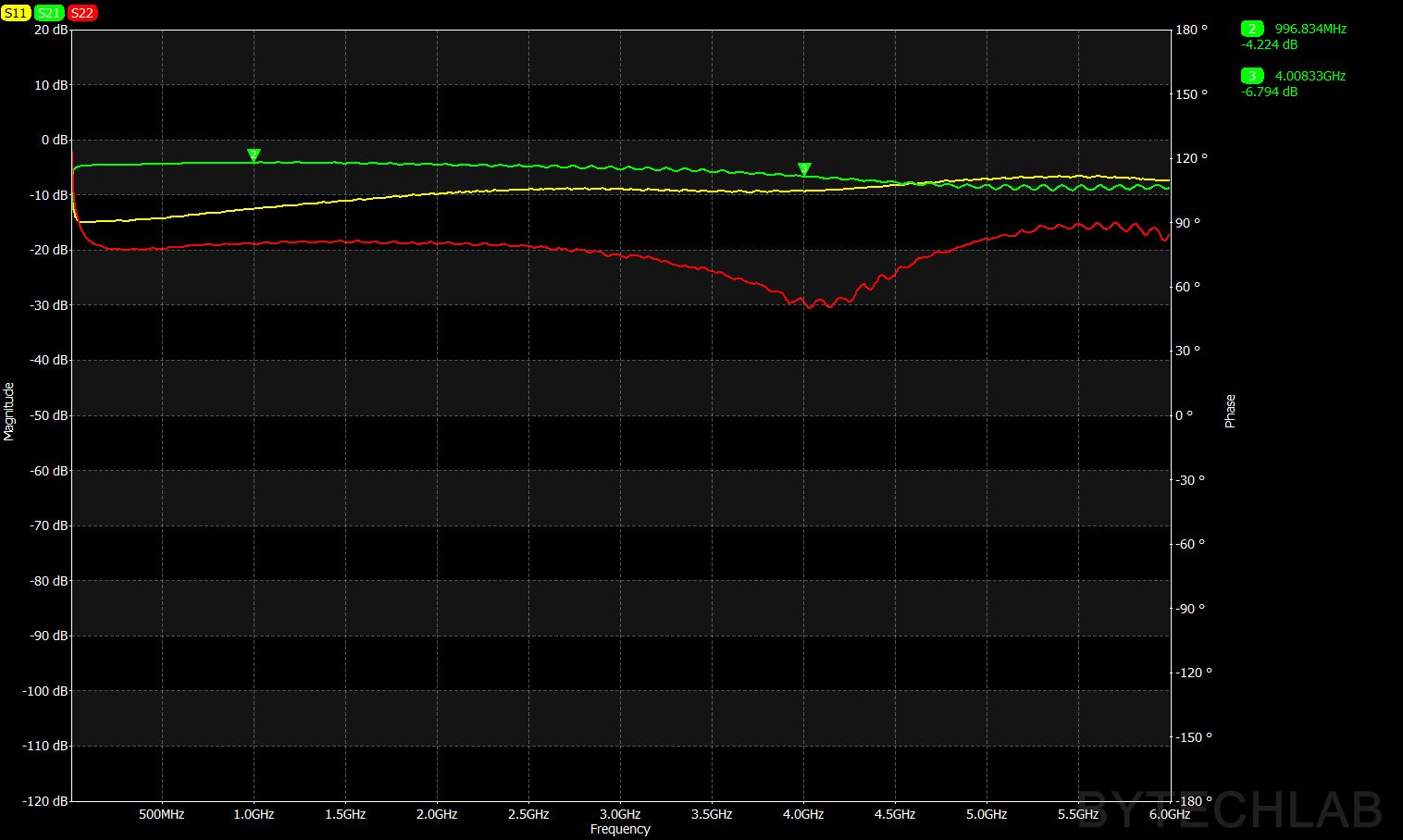Click the -100 dB magnitude axis label
The image size is (1403, 840).
(45, 691)
